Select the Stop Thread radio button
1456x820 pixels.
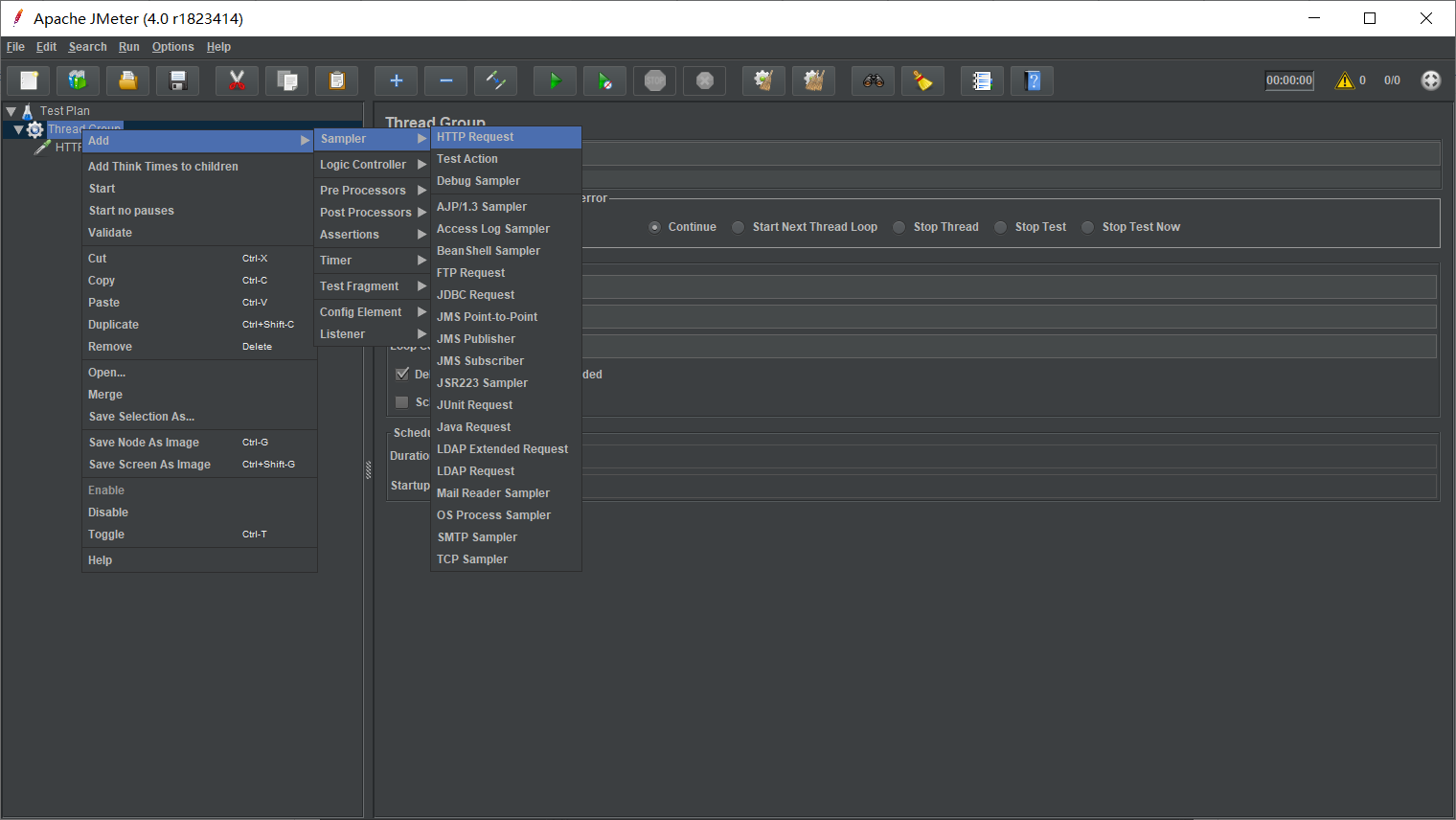pos(899,227)
